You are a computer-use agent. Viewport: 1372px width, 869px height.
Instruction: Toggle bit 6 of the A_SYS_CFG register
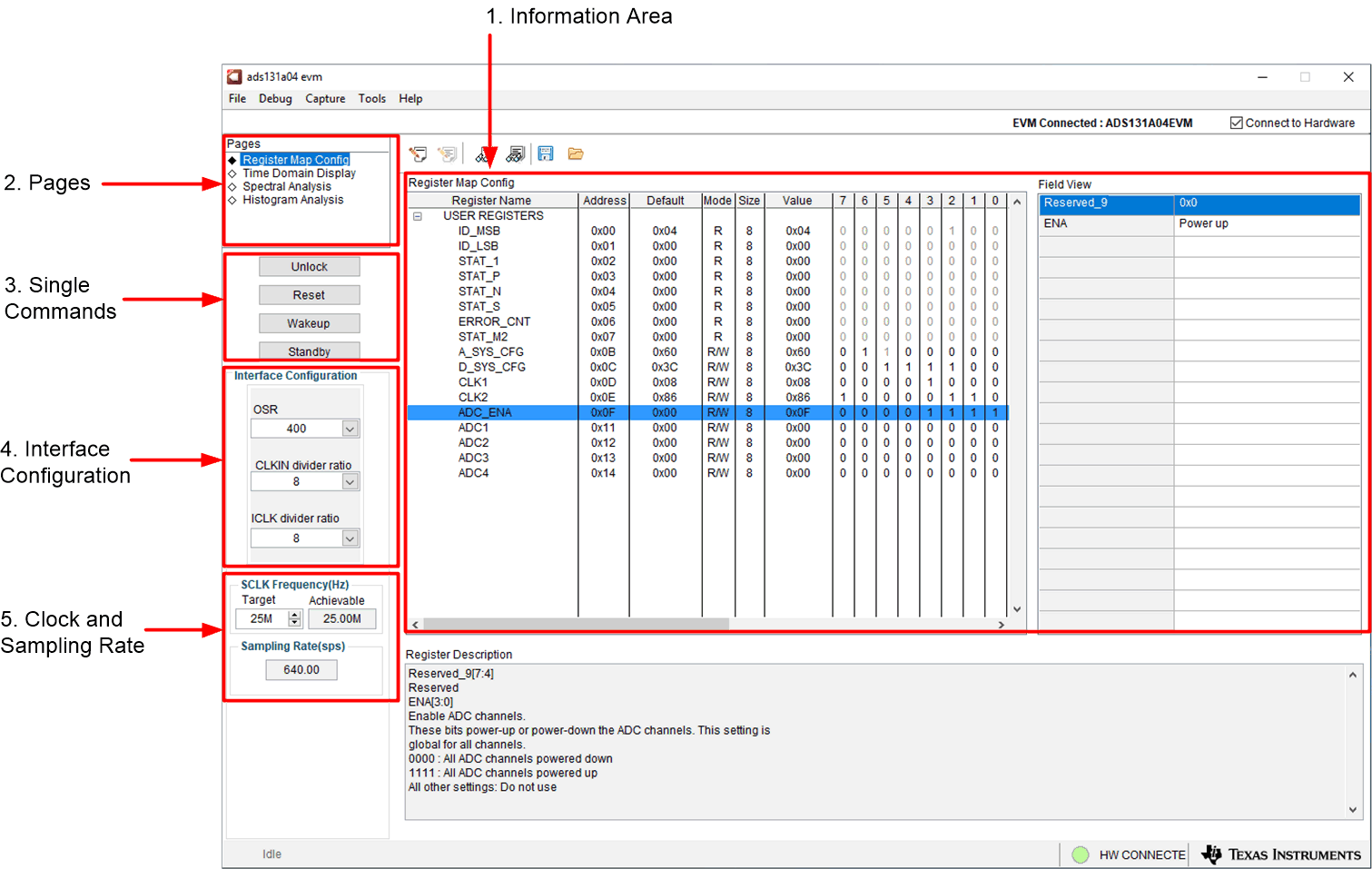(864, 352)
